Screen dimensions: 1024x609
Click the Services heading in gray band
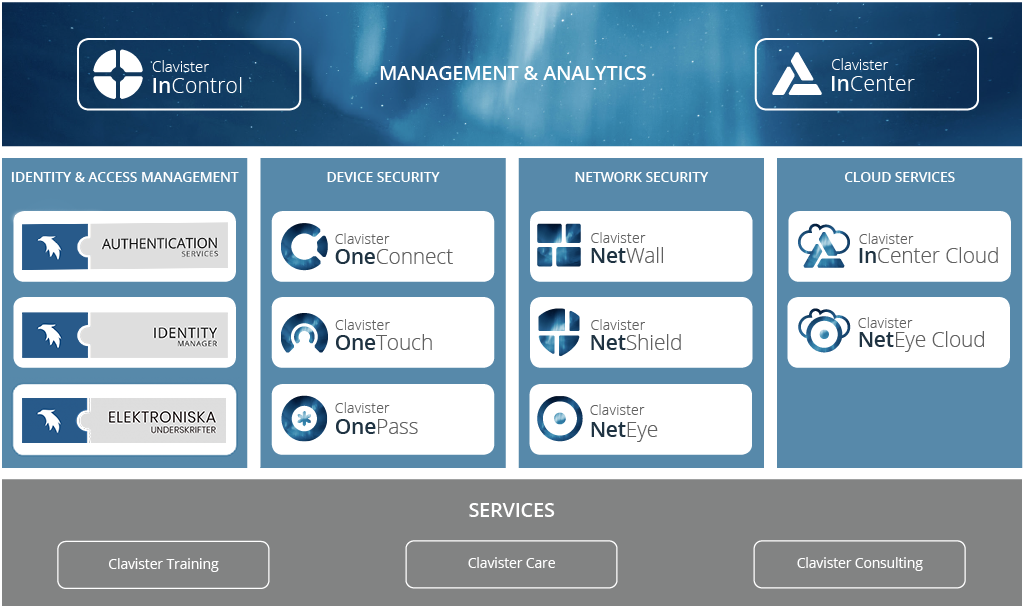click(x=511, y=510)
